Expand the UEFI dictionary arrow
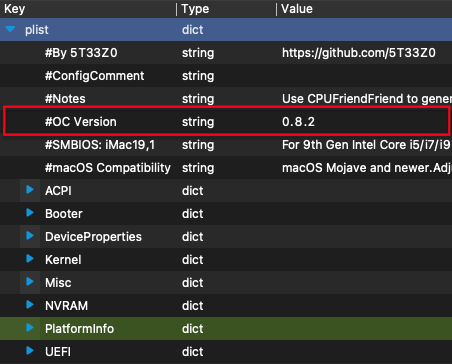Screen dimensions: 452x364 tap(30, 351)
